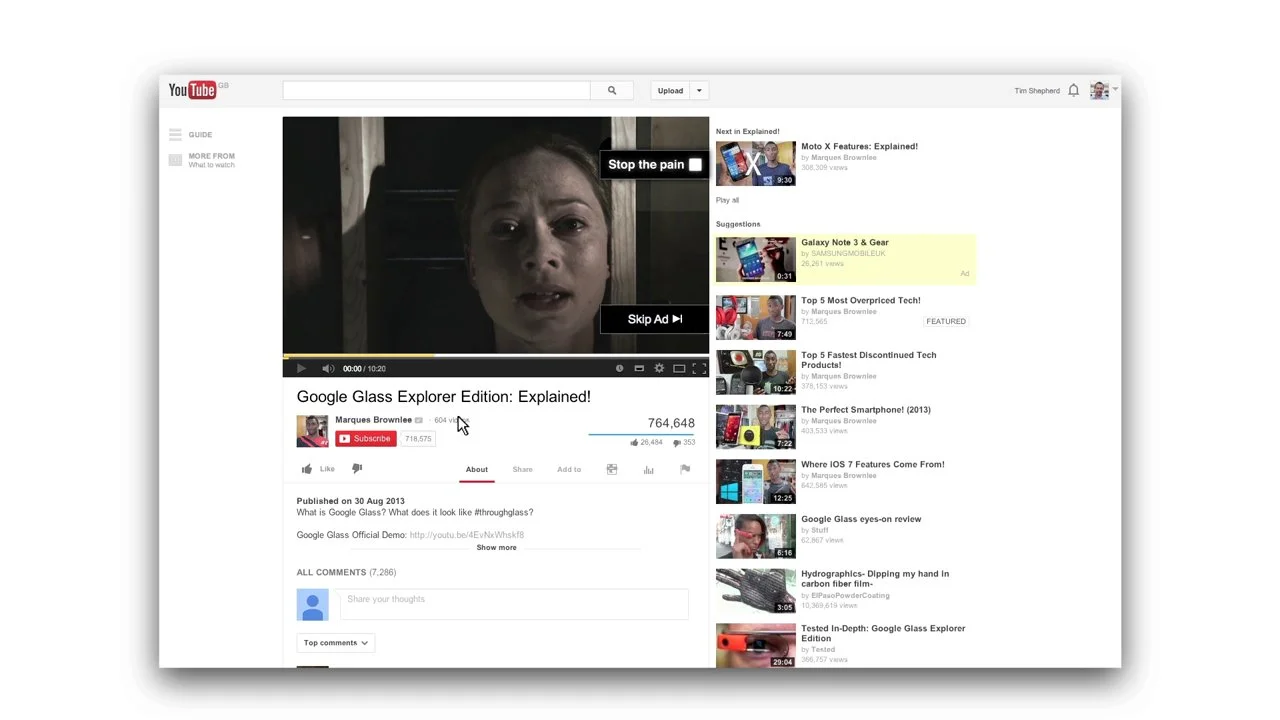Viewport: 1280px width, 720px height.
Task: Click the Share your thoughts comment box
Action: click(x=514, y=604)
